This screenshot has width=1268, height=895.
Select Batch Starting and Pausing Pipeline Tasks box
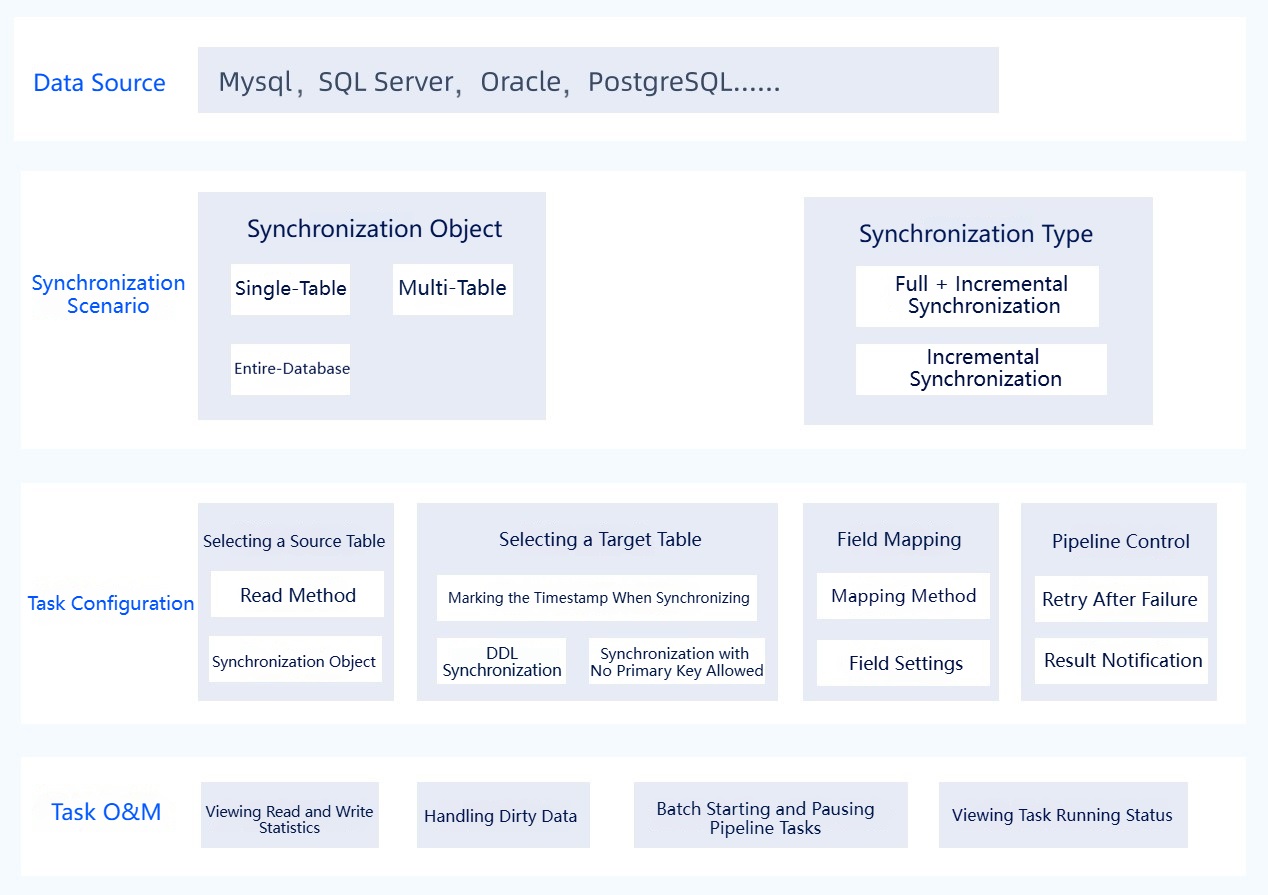tap(771, 815)
